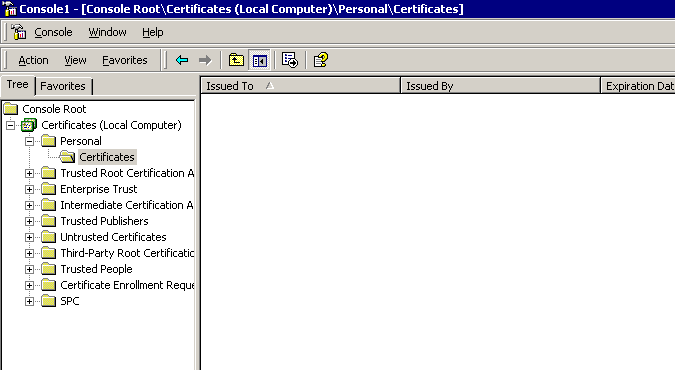Click the Back arrow toolbar icon

click(182, 60)
